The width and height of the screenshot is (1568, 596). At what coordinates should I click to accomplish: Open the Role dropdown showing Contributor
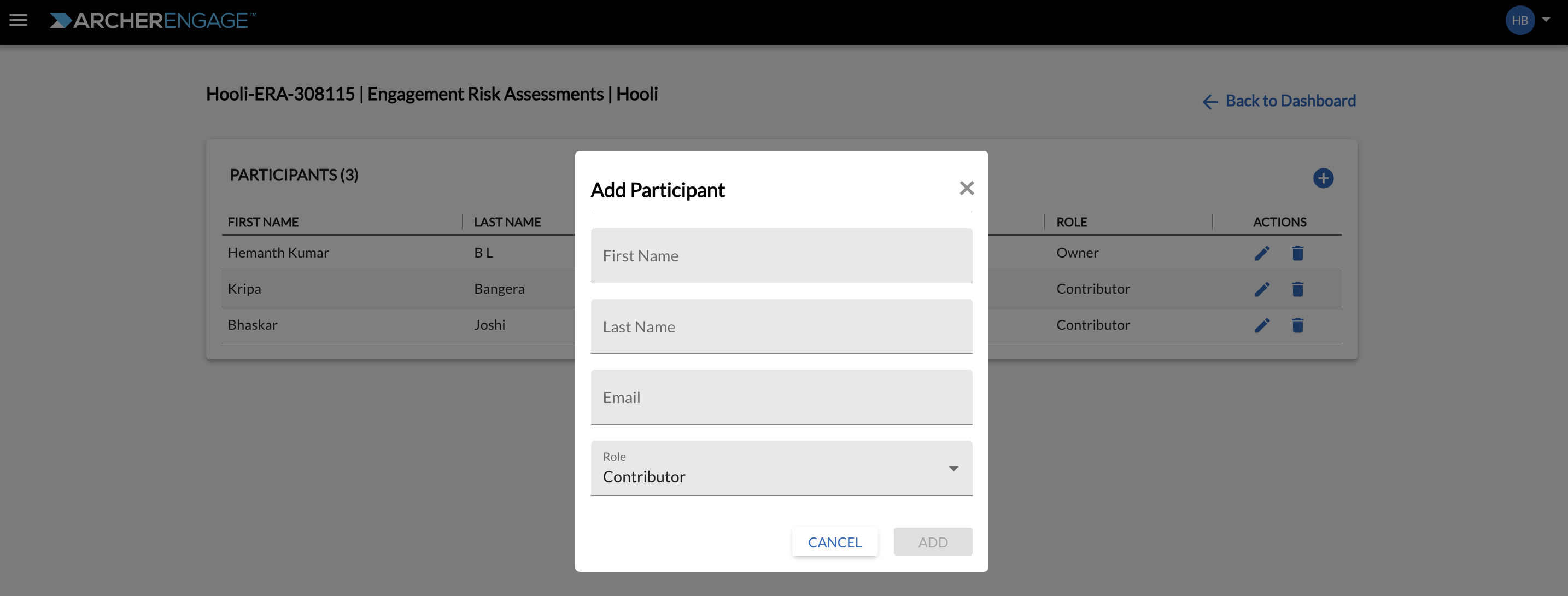coord(781,468)
